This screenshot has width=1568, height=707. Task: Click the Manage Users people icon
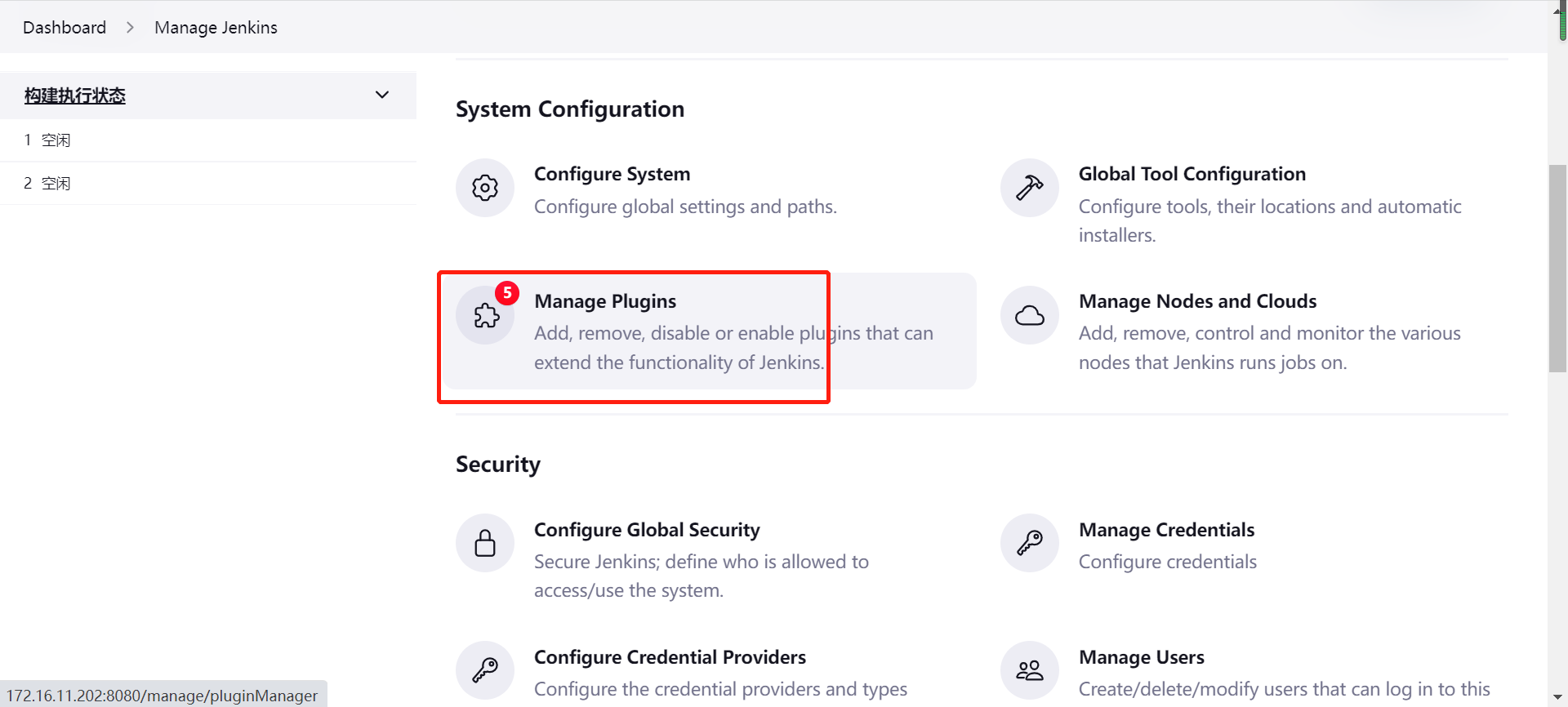click(1029, 670)
